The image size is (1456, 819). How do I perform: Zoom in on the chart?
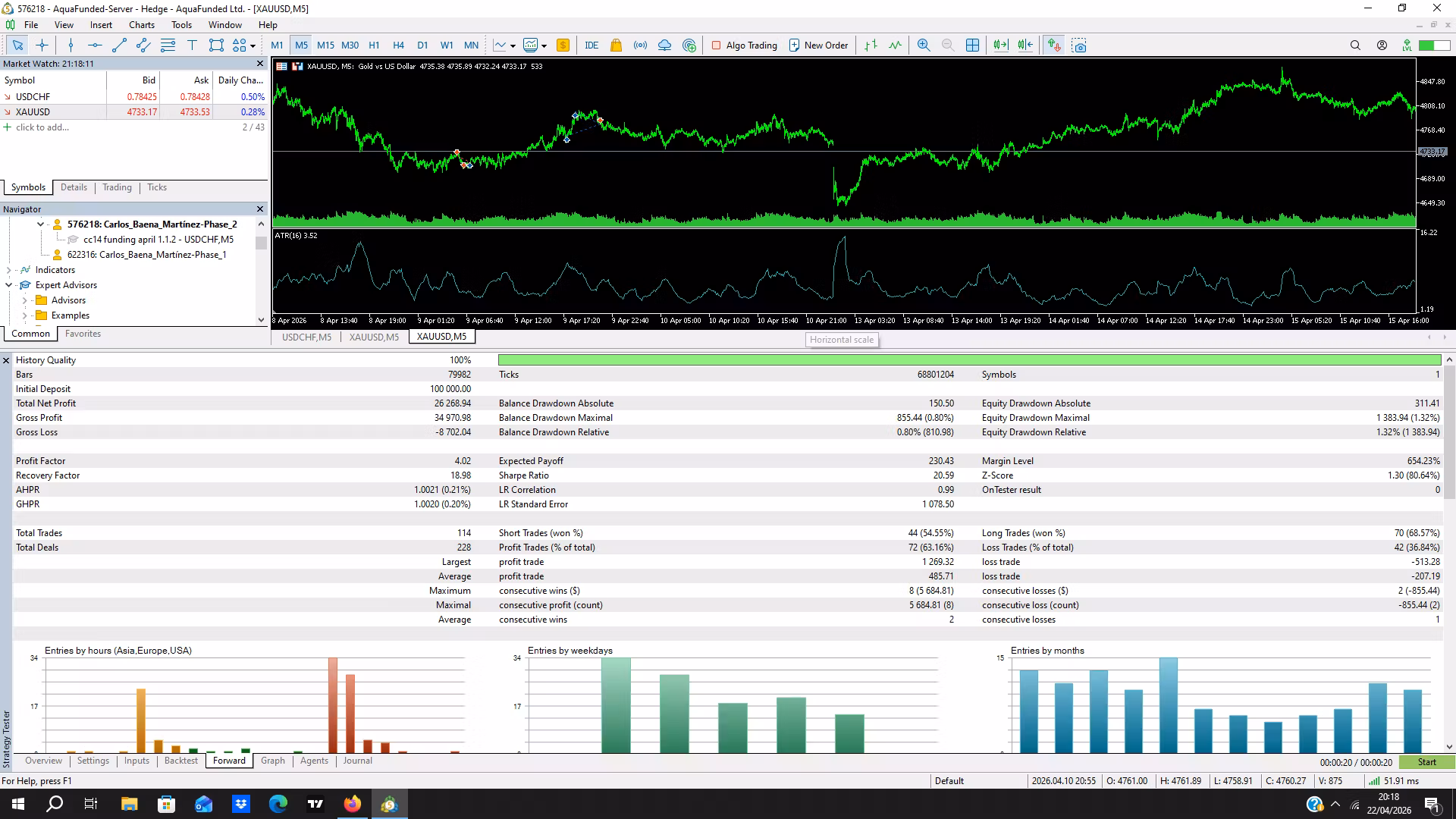pyautogui.click(x=923, y=45)
